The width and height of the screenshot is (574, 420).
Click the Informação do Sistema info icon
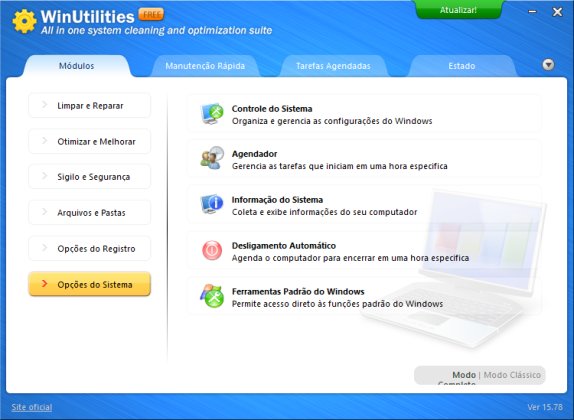pyautogui.click(x=212, y=204)
